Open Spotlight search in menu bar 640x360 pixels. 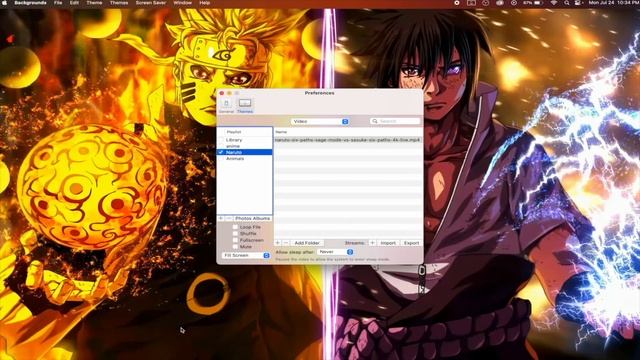click(567, 3)
